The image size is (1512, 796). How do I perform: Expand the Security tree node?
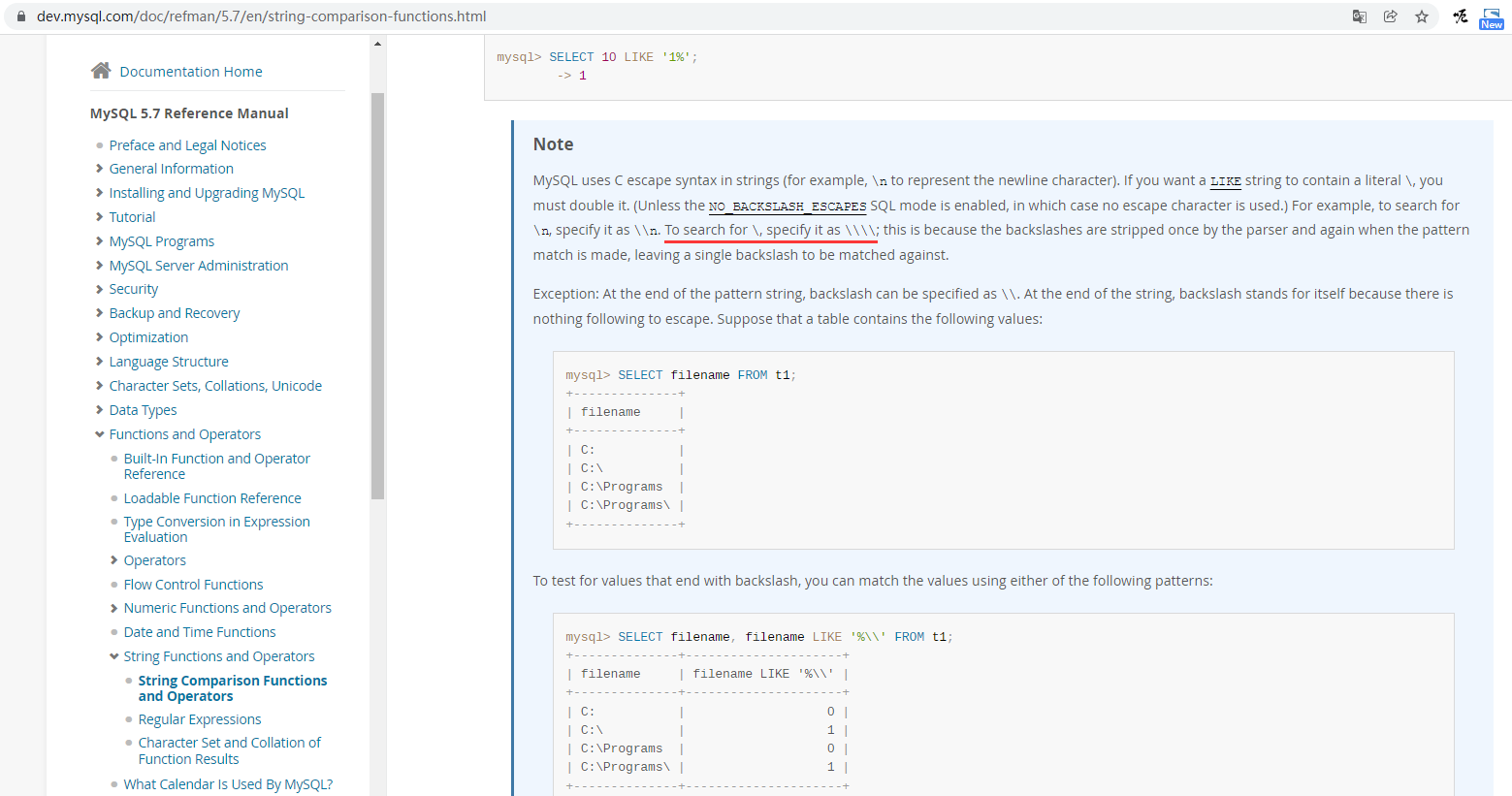coord(99,289)
